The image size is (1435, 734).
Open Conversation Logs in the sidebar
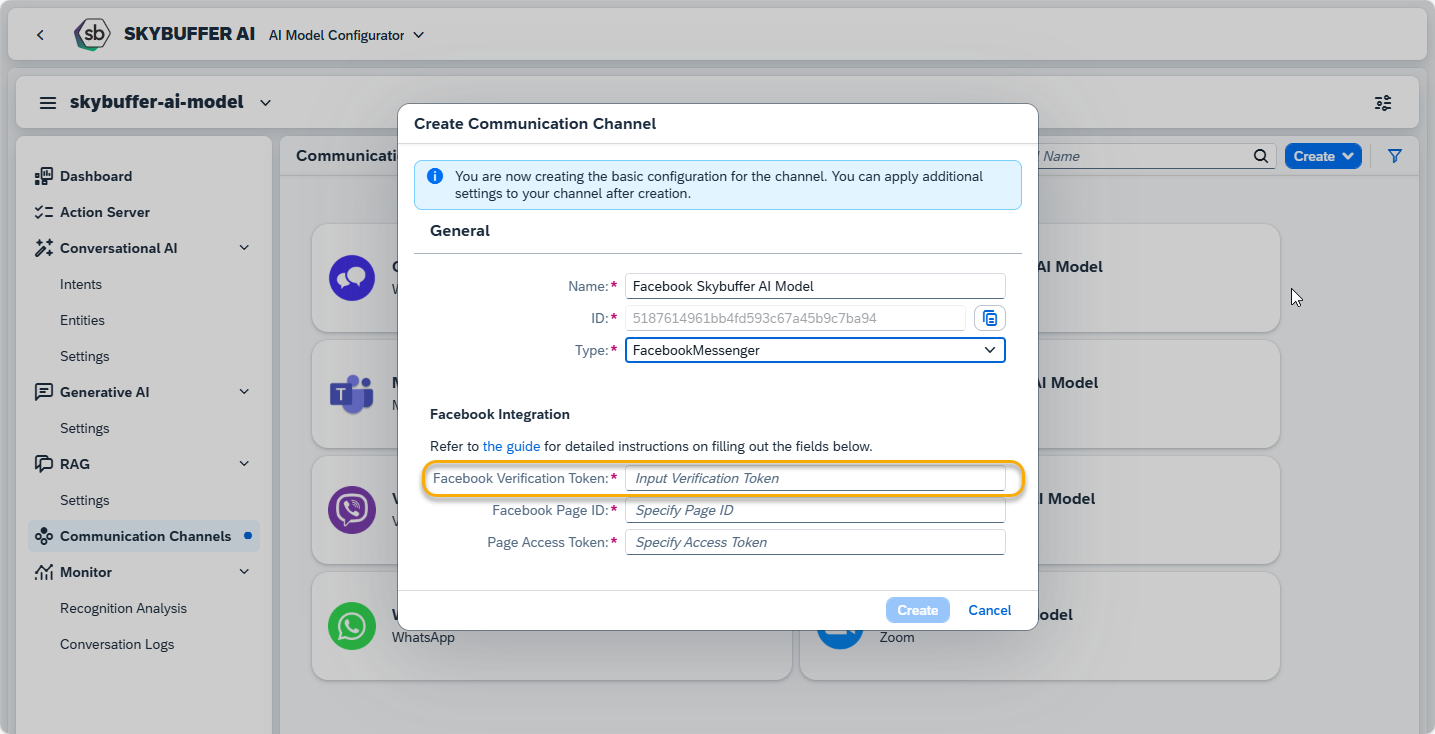coord(117,644)
